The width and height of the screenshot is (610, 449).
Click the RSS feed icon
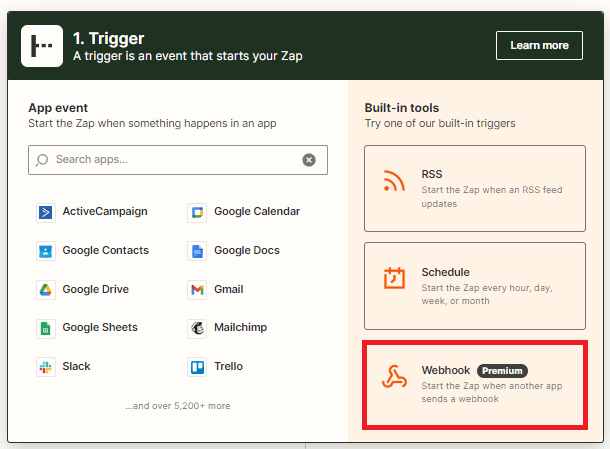coord(394,181)
